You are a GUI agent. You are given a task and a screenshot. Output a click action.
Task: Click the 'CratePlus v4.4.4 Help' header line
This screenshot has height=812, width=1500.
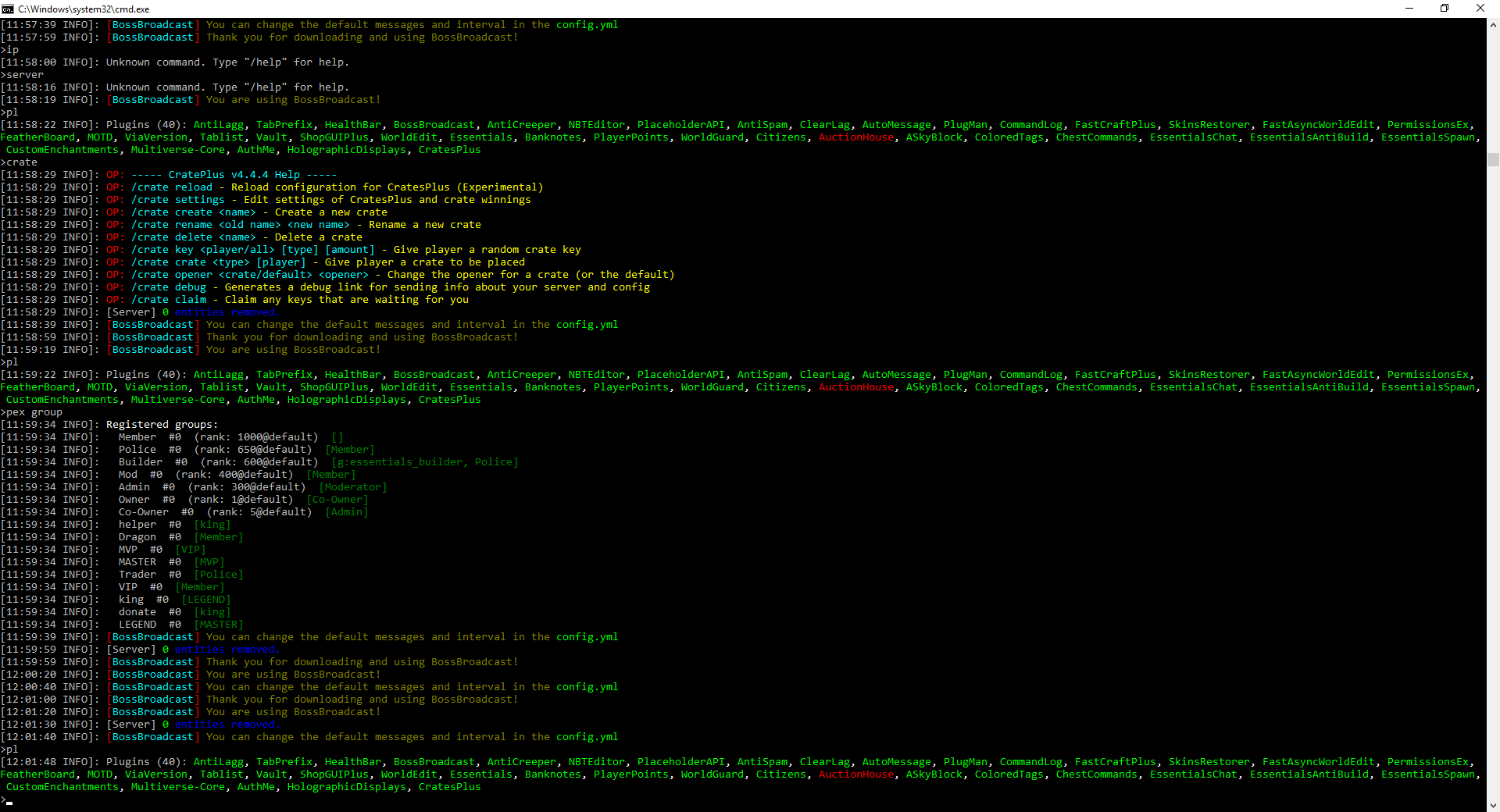click(234, 175)
